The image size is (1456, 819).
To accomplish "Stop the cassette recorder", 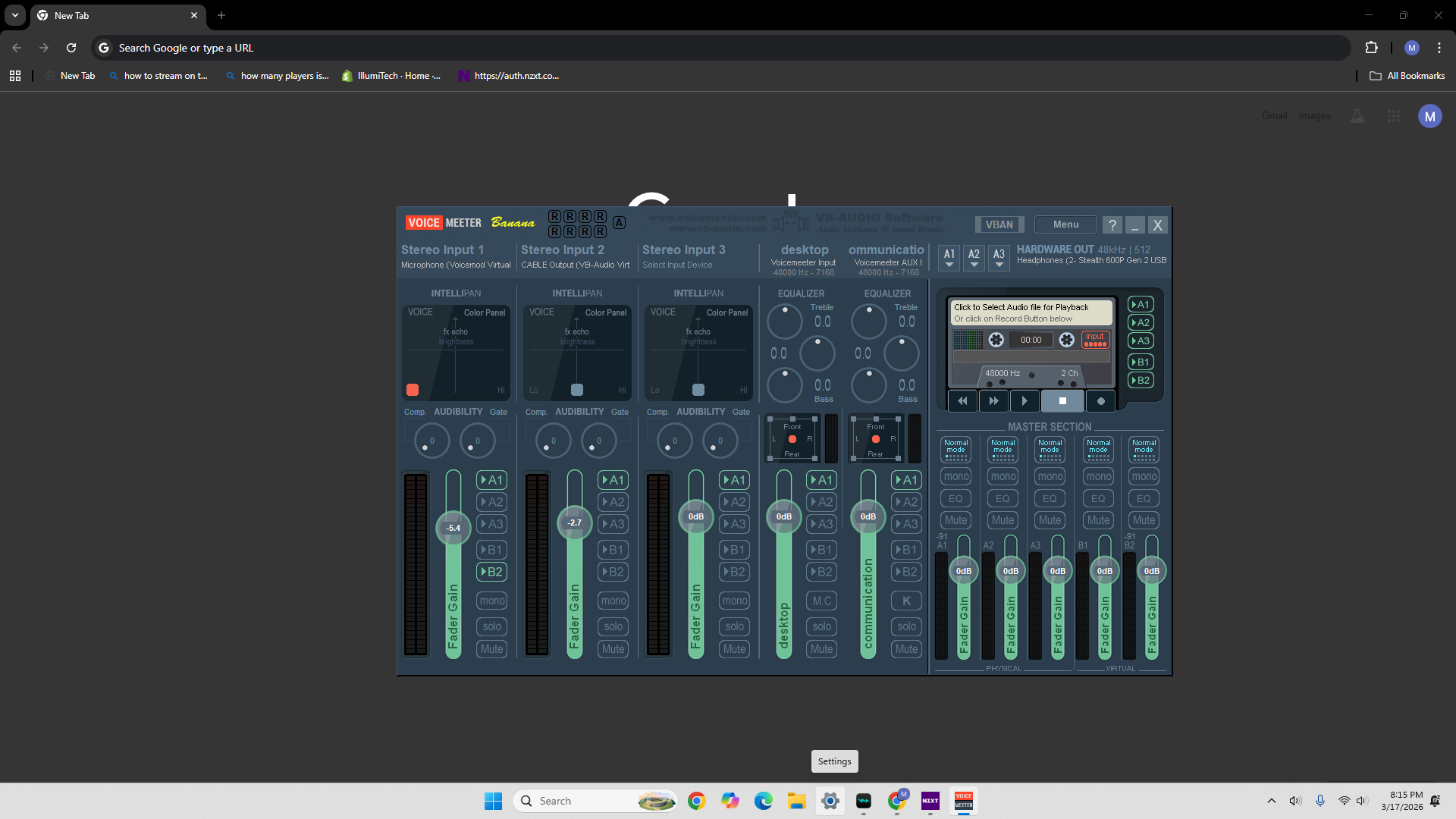I will (1062, 400).
